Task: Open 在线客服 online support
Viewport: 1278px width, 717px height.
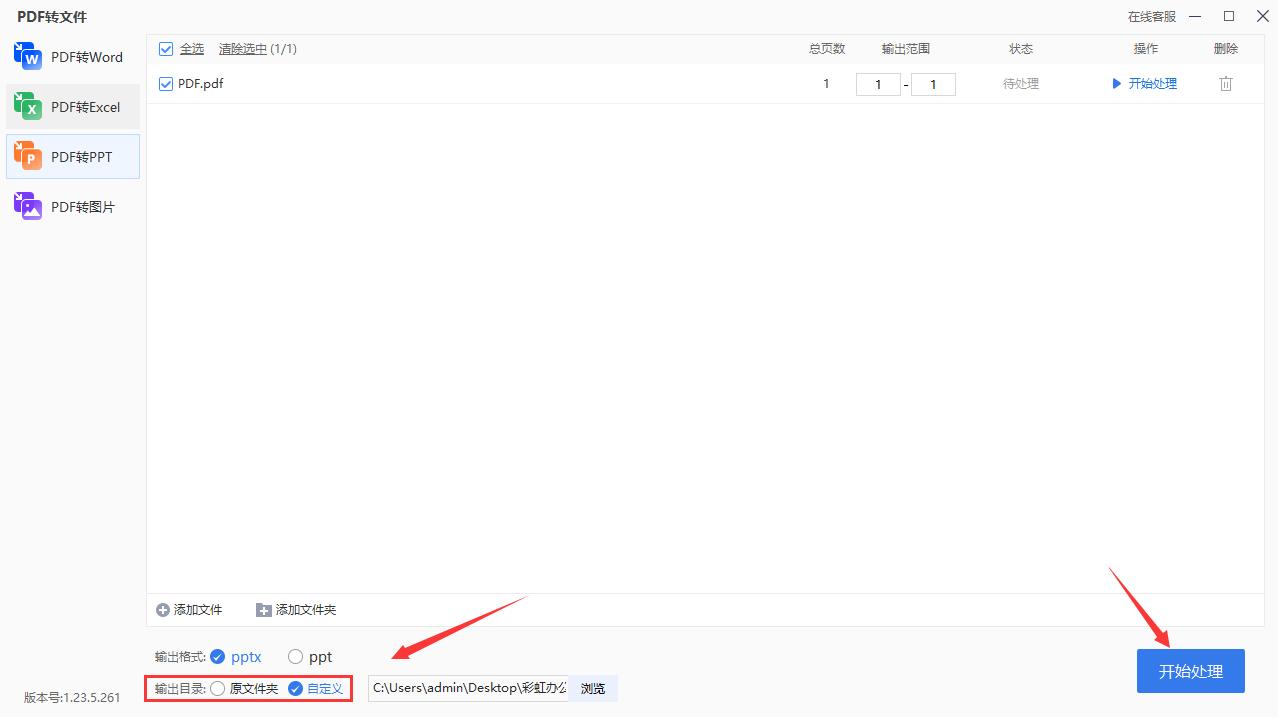Action: (1152, 17)
